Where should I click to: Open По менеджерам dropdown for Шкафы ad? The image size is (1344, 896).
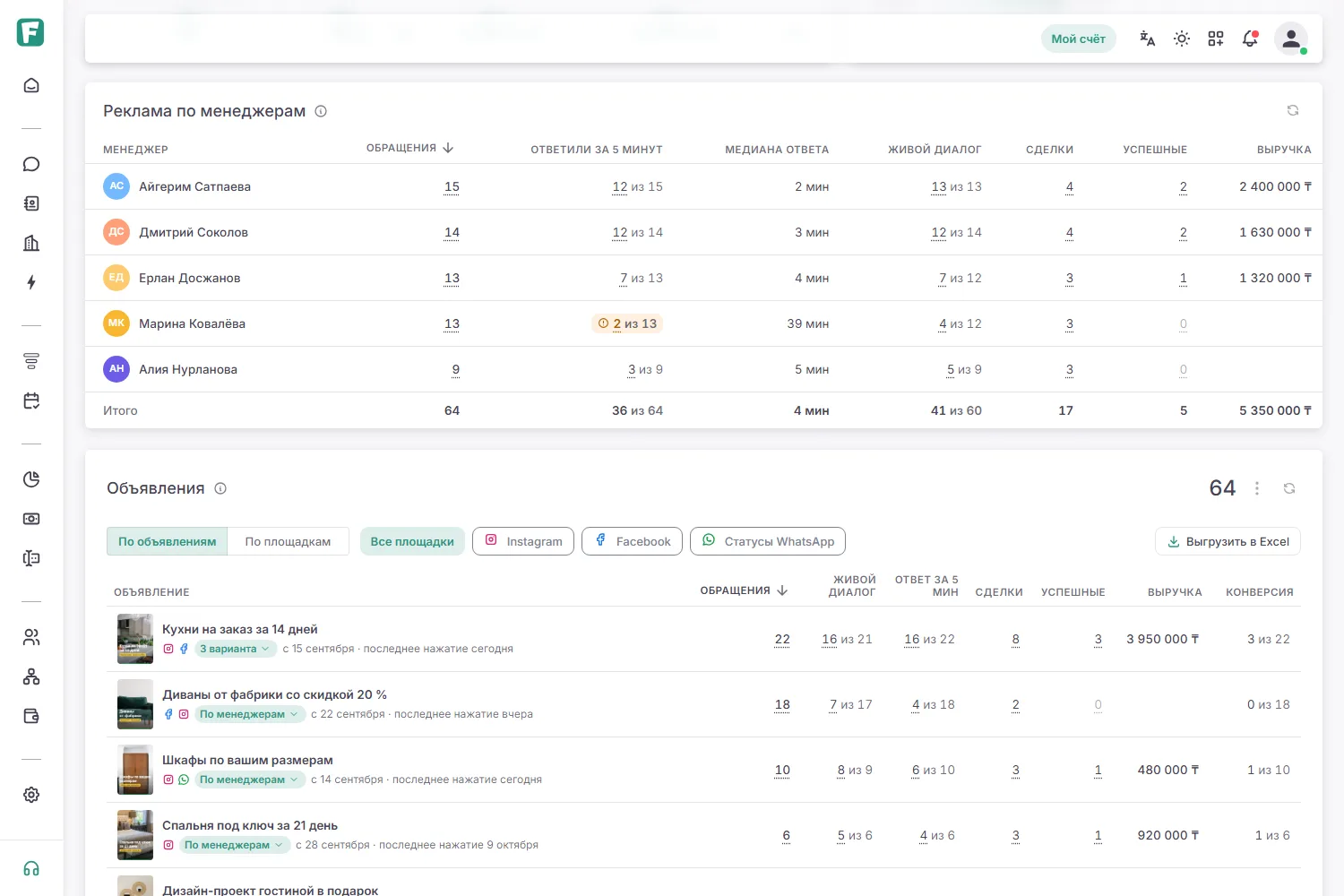(x=248, y=780)
